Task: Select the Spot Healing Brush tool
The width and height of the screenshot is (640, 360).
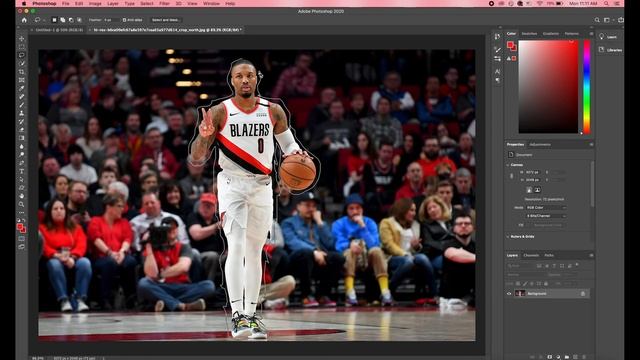Action: pos(22,97)
